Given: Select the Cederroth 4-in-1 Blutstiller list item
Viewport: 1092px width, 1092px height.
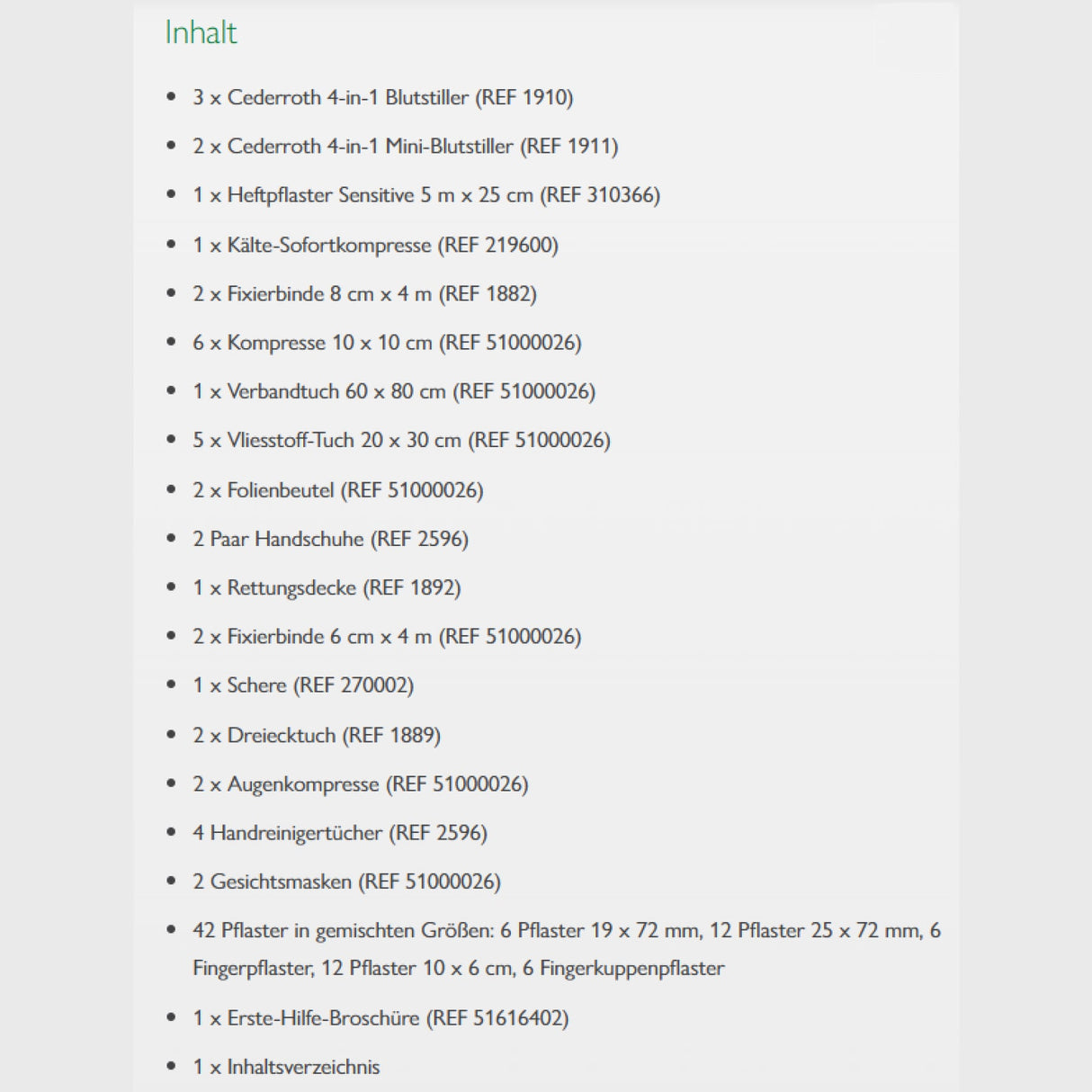Looking at the screenshot, I should tap(383, 97).
